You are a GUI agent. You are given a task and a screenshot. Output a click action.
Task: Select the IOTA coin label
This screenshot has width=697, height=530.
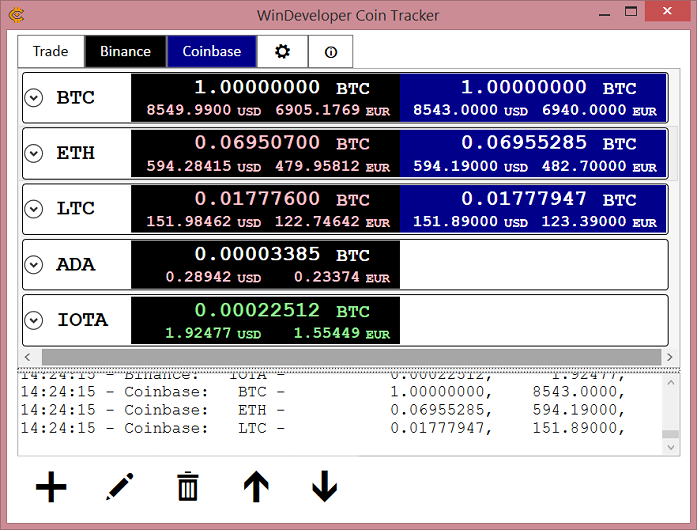pos(83,320)
